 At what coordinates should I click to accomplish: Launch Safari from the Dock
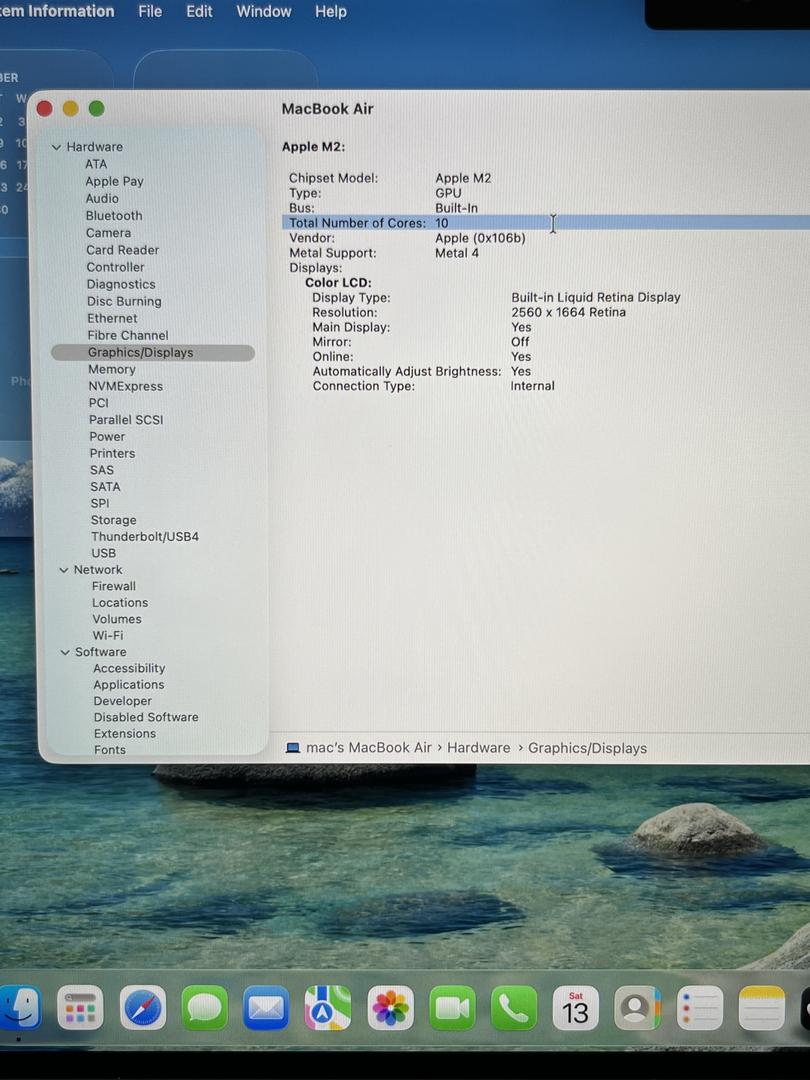click(x=143, y=1008)
